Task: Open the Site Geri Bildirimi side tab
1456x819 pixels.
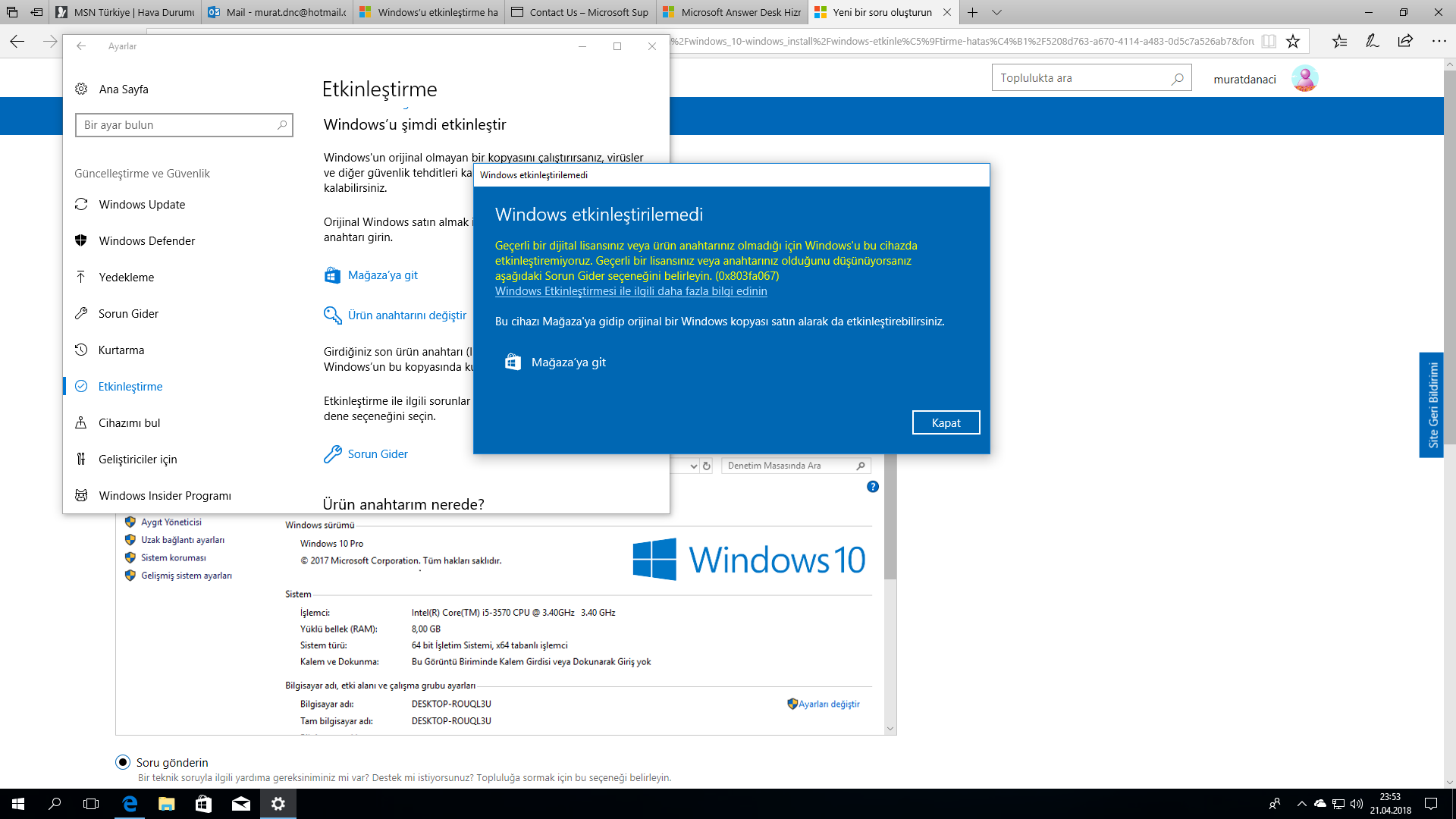Action: pyautogui.click(x=1432, y=405)
